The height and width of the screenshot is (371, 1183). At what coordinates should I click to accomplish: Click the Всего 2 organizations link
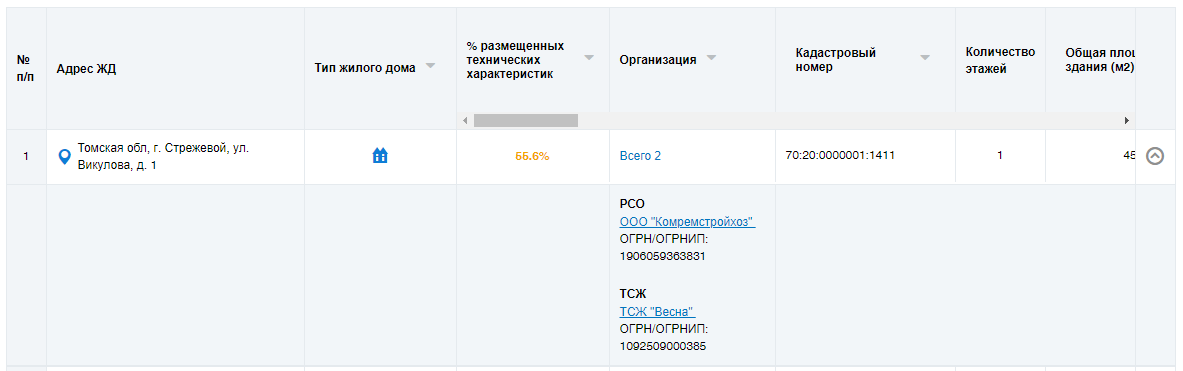(x=640, y=156)
